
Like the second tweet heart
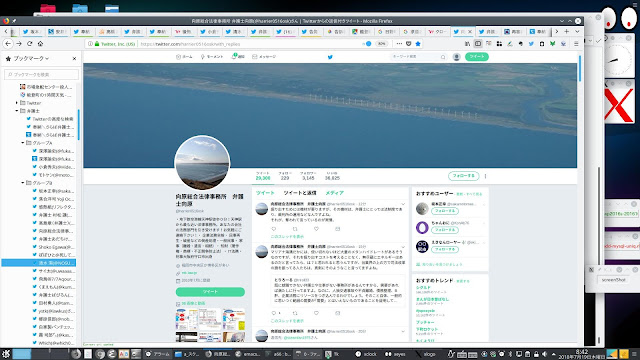(x=316, y=313)
